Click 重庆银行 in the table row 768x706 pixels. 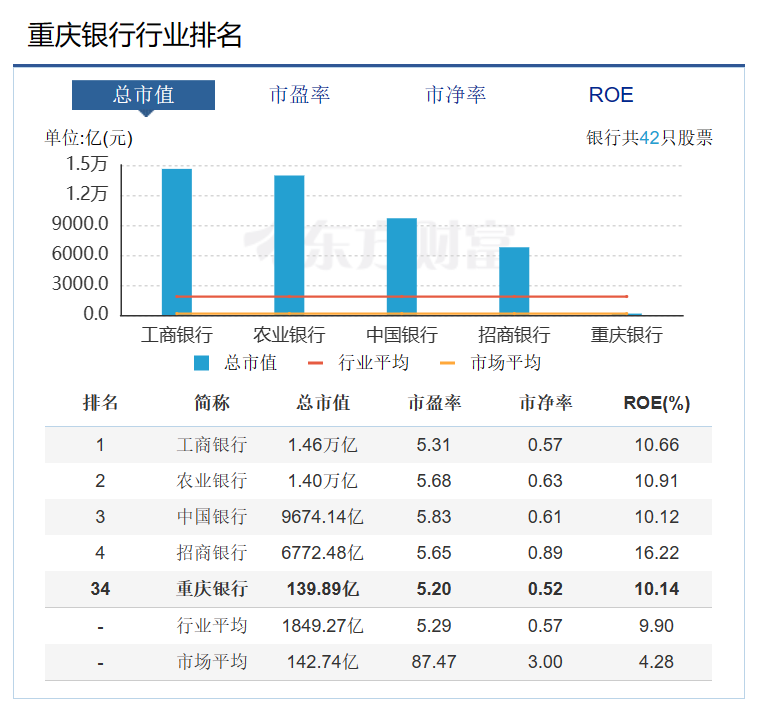[212, 589]
